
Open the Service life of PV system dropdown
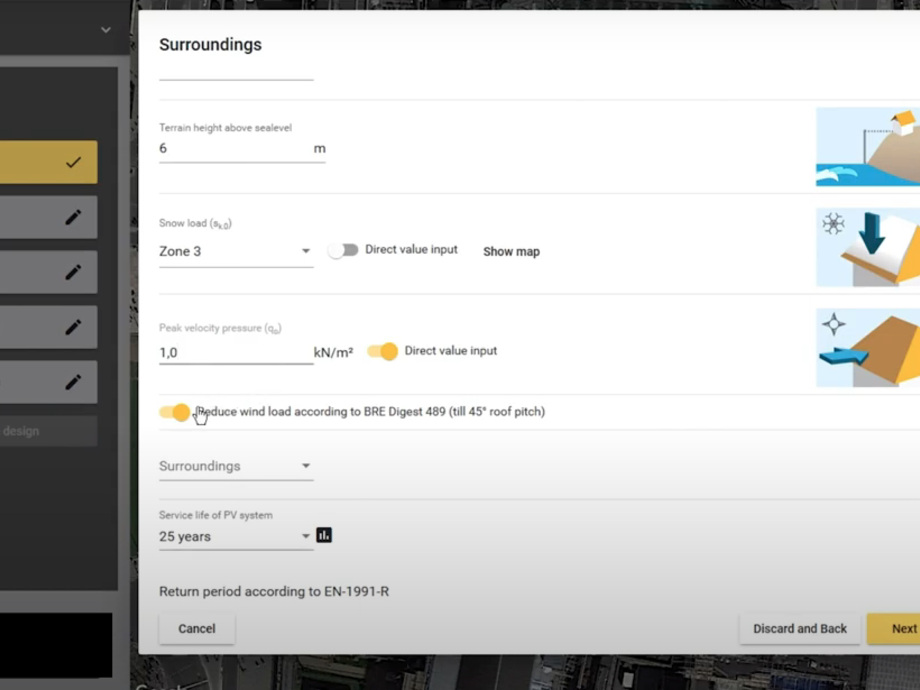pos(235,537)
